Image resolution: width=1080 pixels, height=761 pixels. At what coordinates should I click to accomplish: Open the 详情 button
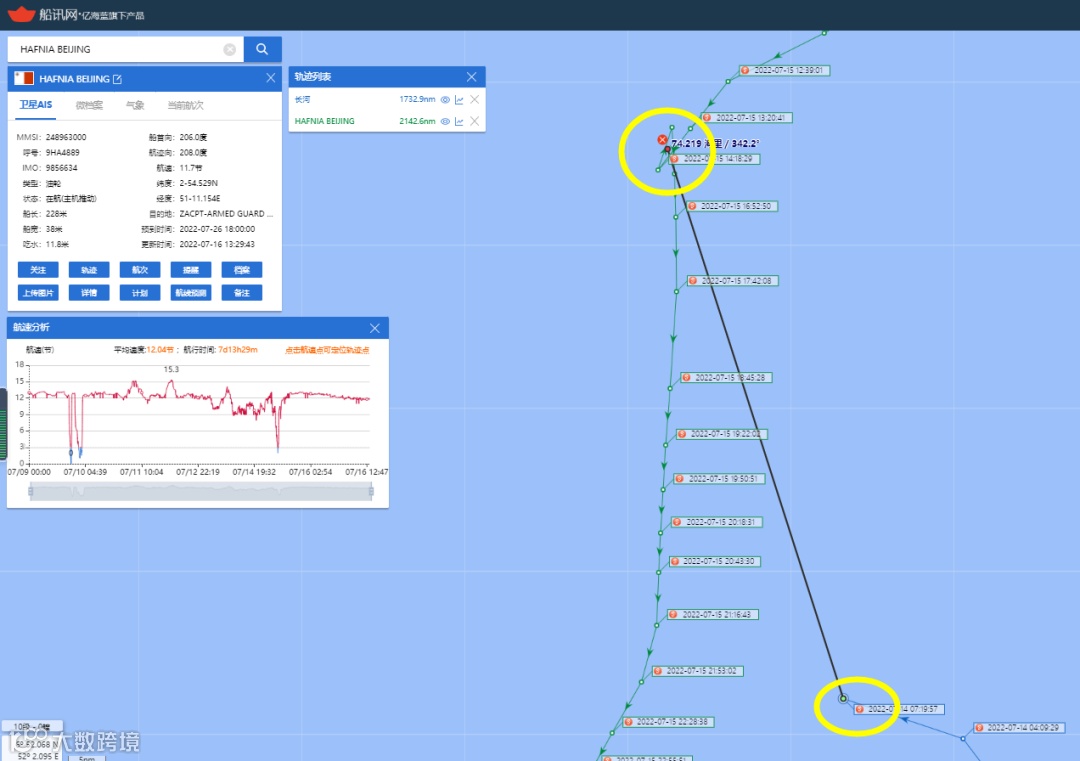[x=89, y=293]
